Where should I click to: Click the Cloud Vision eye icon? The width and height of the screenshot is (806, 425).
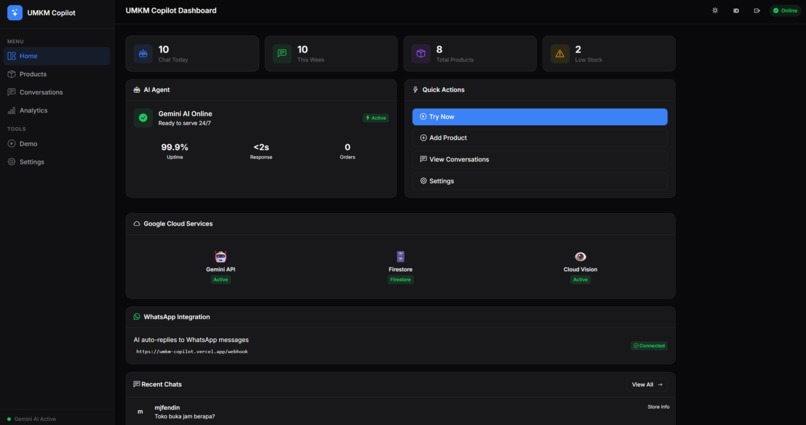tap(580, 256)
